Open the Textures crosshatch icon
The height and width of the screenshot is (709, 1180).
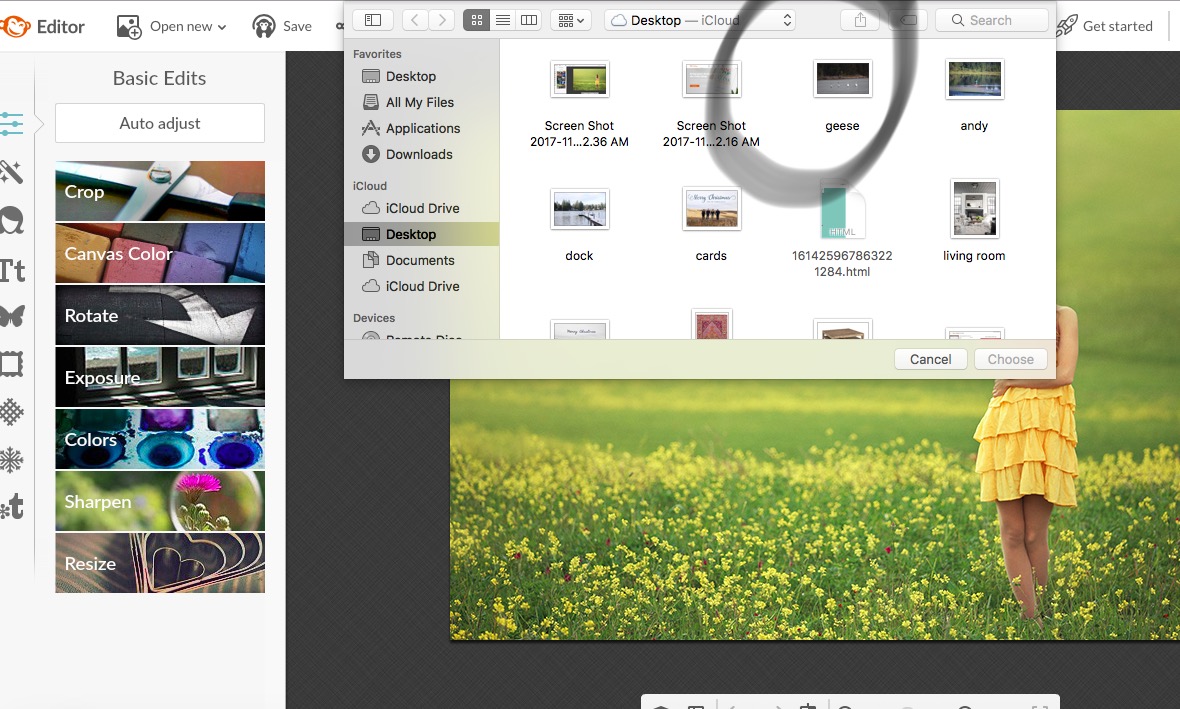(x=11, y=412)
